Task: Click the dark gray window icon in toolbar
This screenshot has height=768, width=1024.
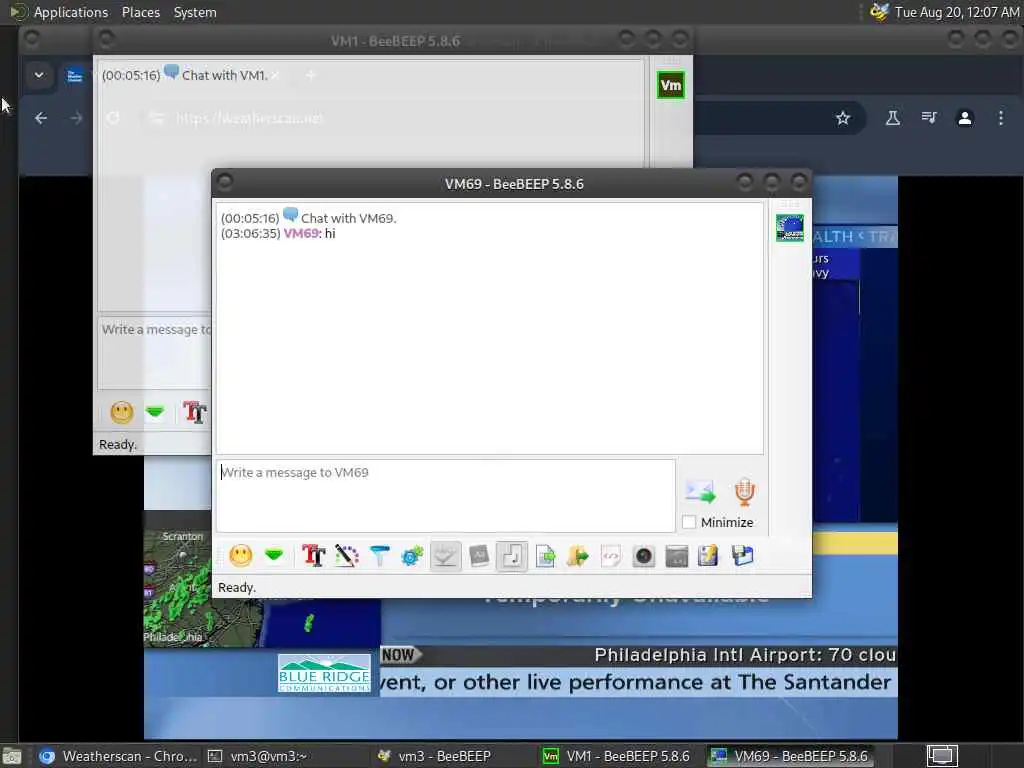Action: [x=677, y=556]
